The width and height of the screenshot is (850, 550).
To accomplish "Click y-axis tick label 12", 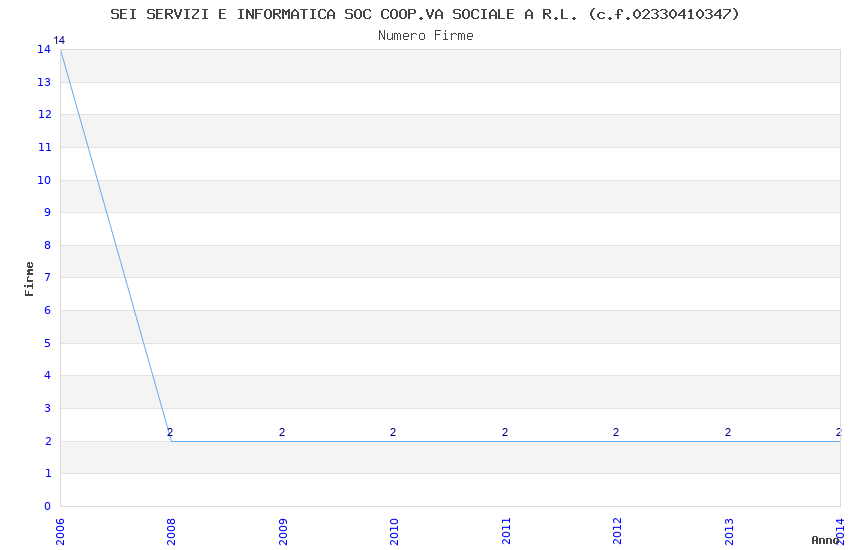I will [44, 114].
